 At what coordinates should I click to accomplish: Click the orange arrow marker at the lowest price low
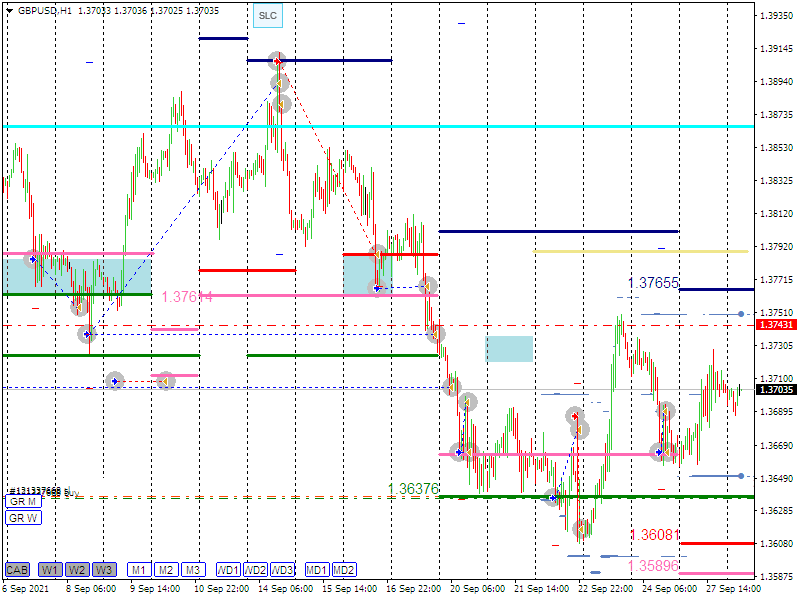pyautogui.click(x=581, y=529)
